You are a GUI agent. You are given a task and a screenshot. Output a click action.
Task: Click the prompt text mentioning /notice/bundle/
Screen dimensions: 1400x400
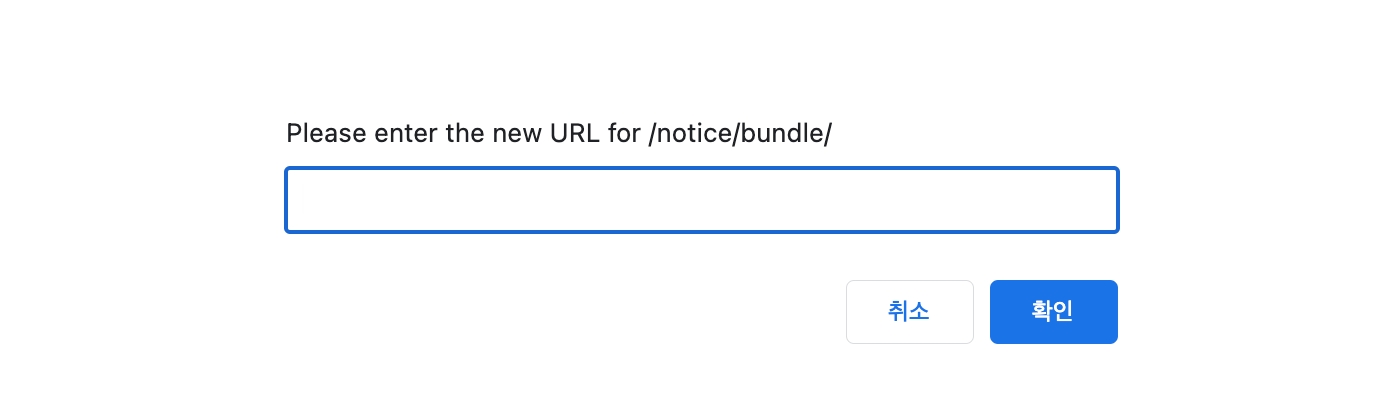[558, 134]
